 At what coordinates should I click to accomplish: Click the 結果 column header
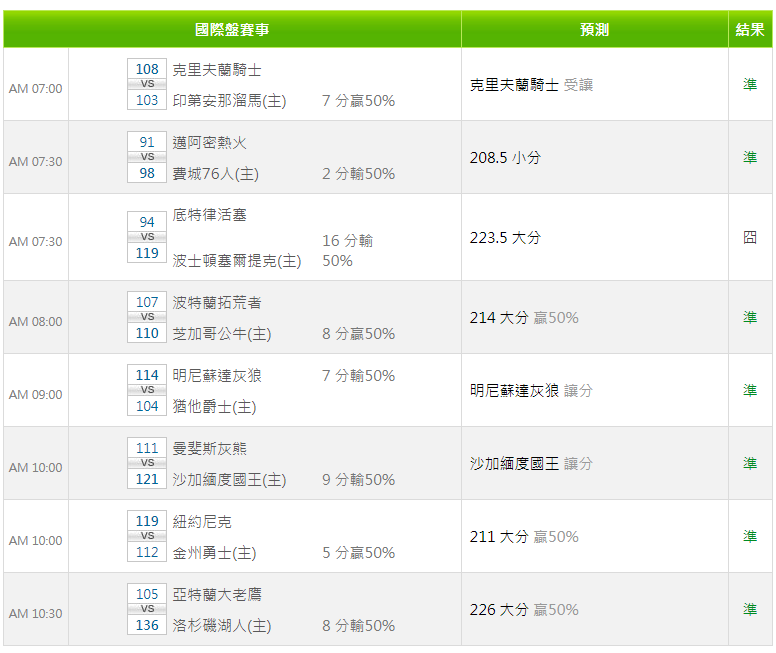750,29
